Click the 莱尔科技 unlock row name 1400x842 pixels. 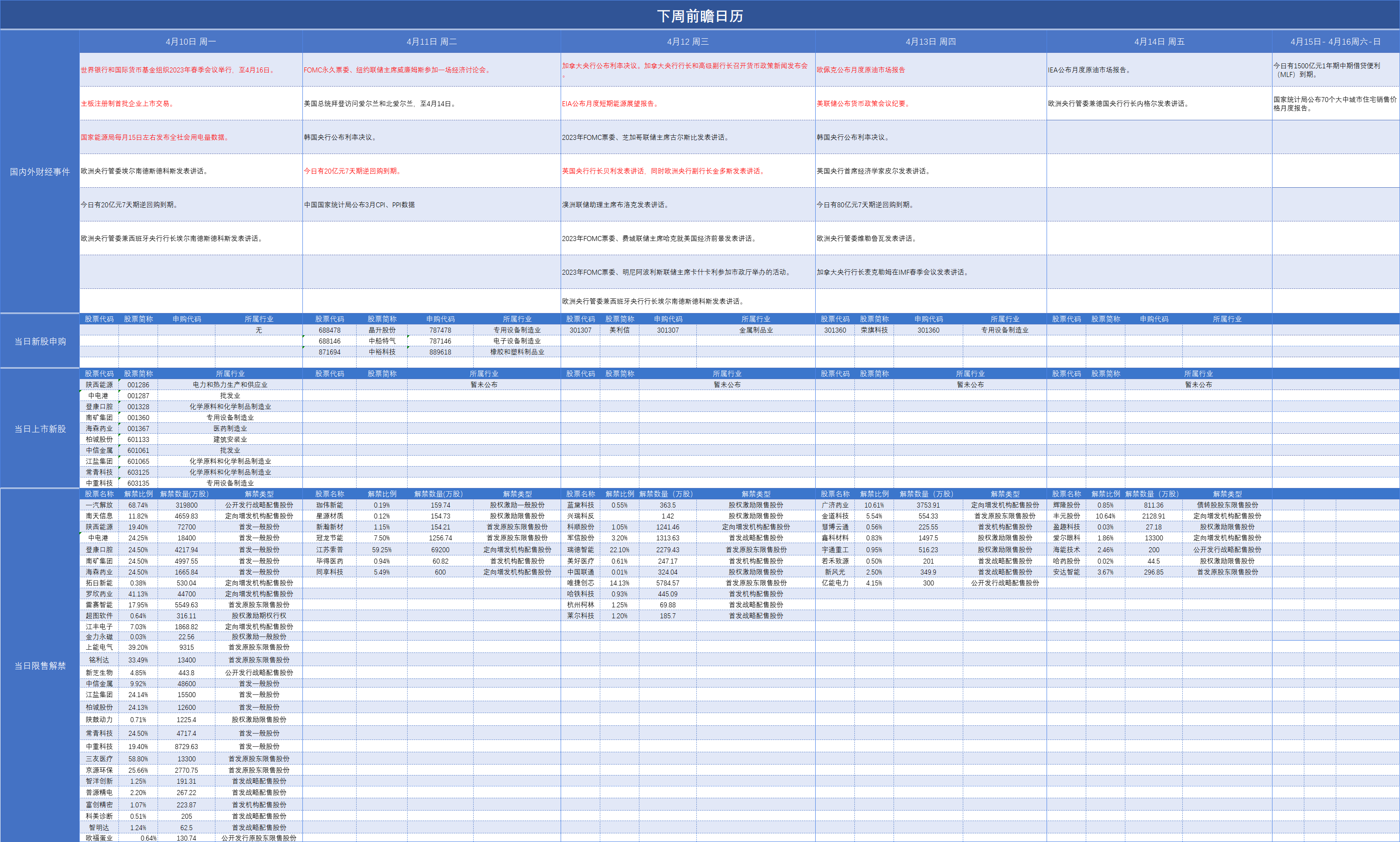click(x=580, y=616)
